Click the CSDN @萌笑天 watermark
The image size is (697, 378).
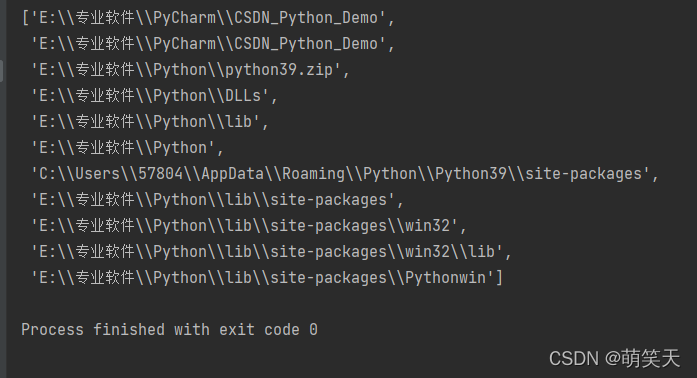tap(614, 358)
